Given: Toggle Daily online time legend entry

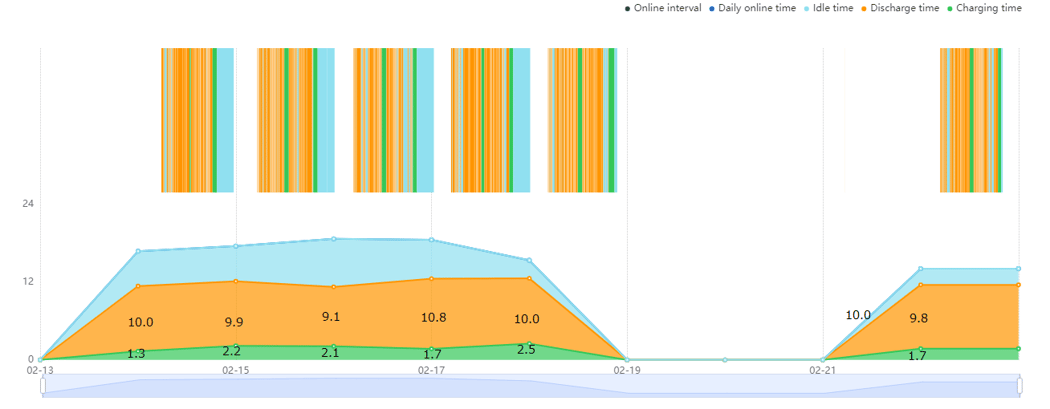Looking at the screenshot, I should click(x=752, y=9).
